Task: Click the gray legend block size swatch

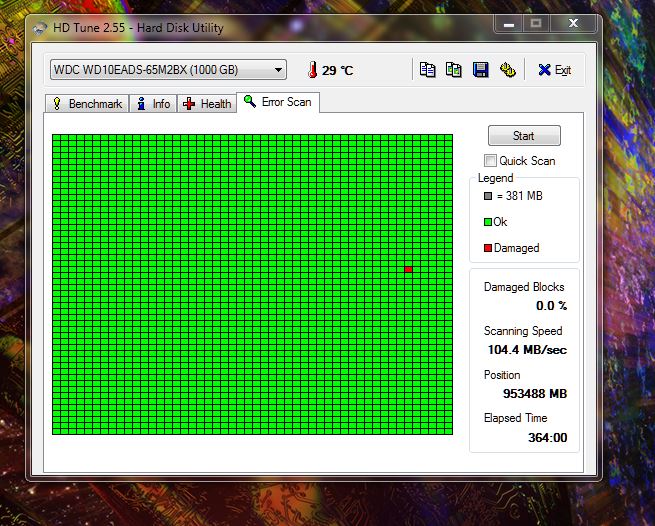Action: 488,196
